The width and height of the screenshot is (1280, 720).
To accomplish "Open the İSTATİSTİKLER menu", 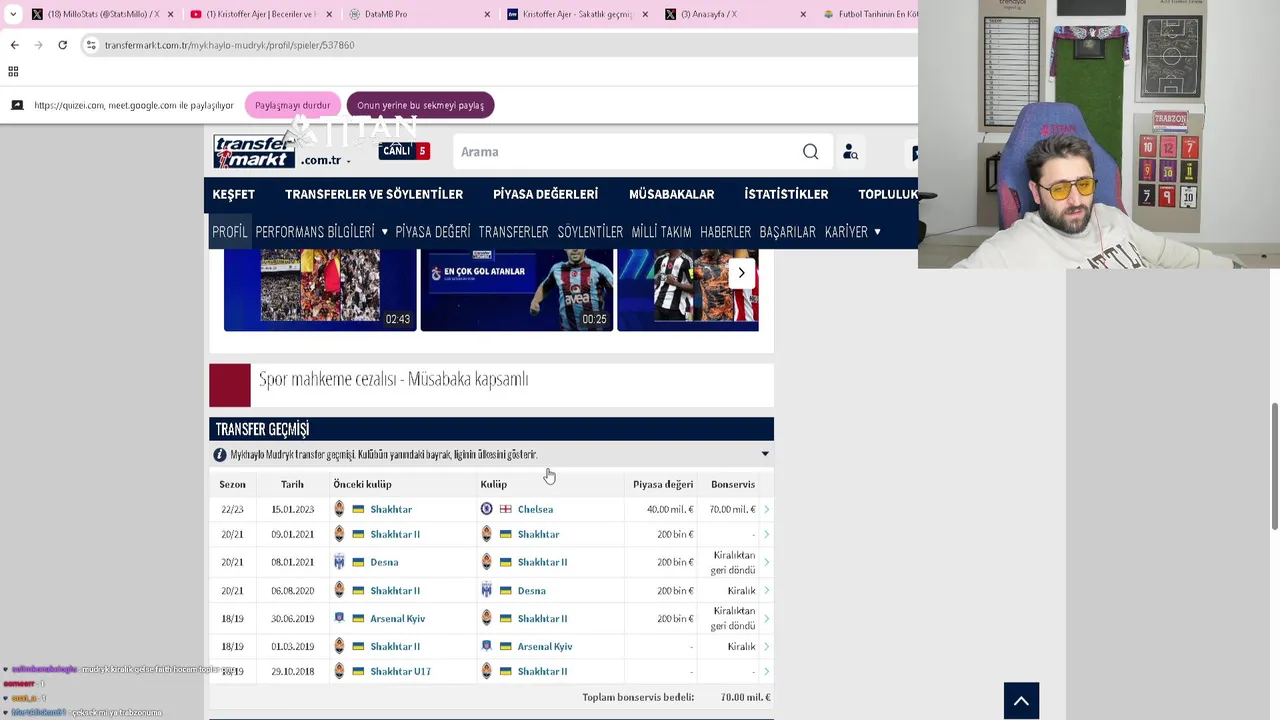I will coord(786,194).
